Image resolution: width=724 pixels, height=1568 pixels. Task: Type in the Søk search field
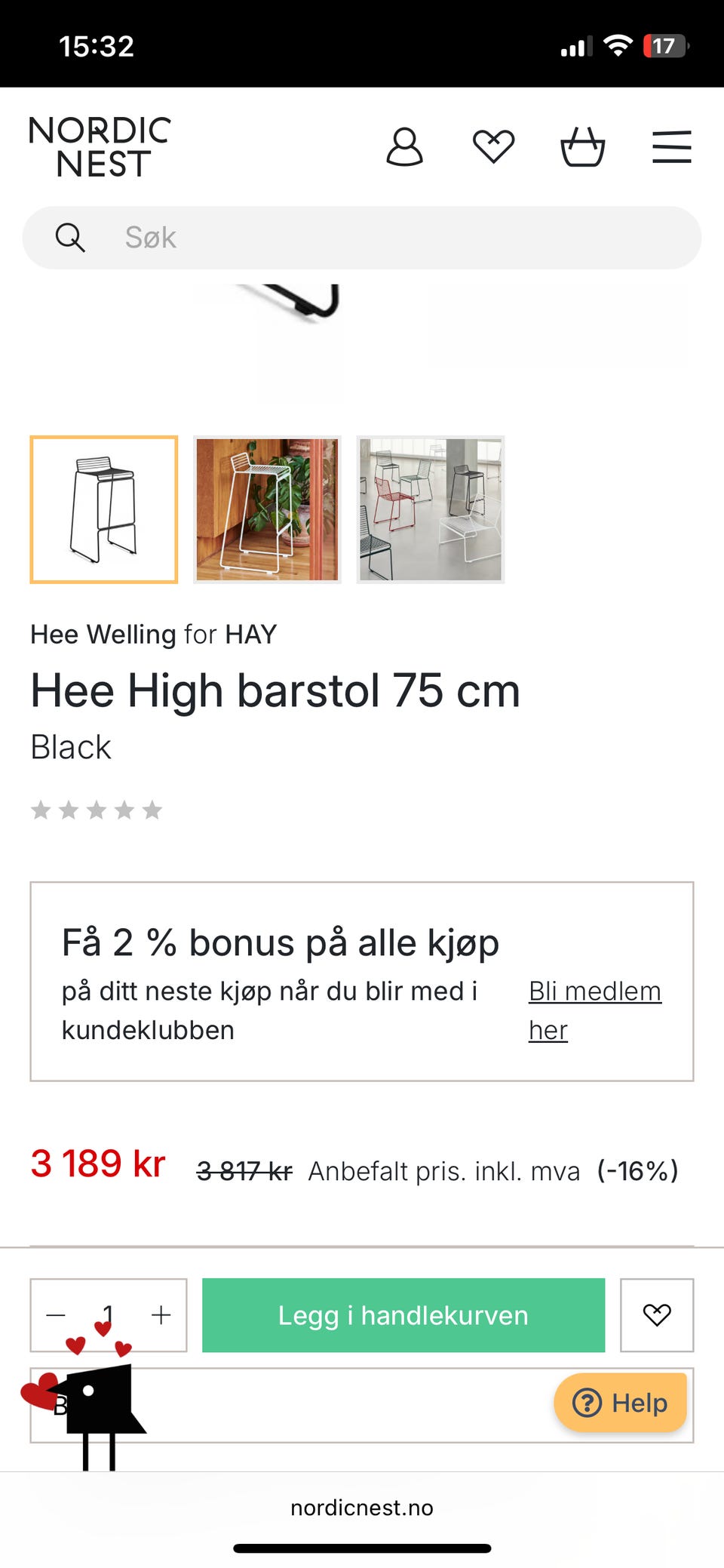tap(392, 238)
